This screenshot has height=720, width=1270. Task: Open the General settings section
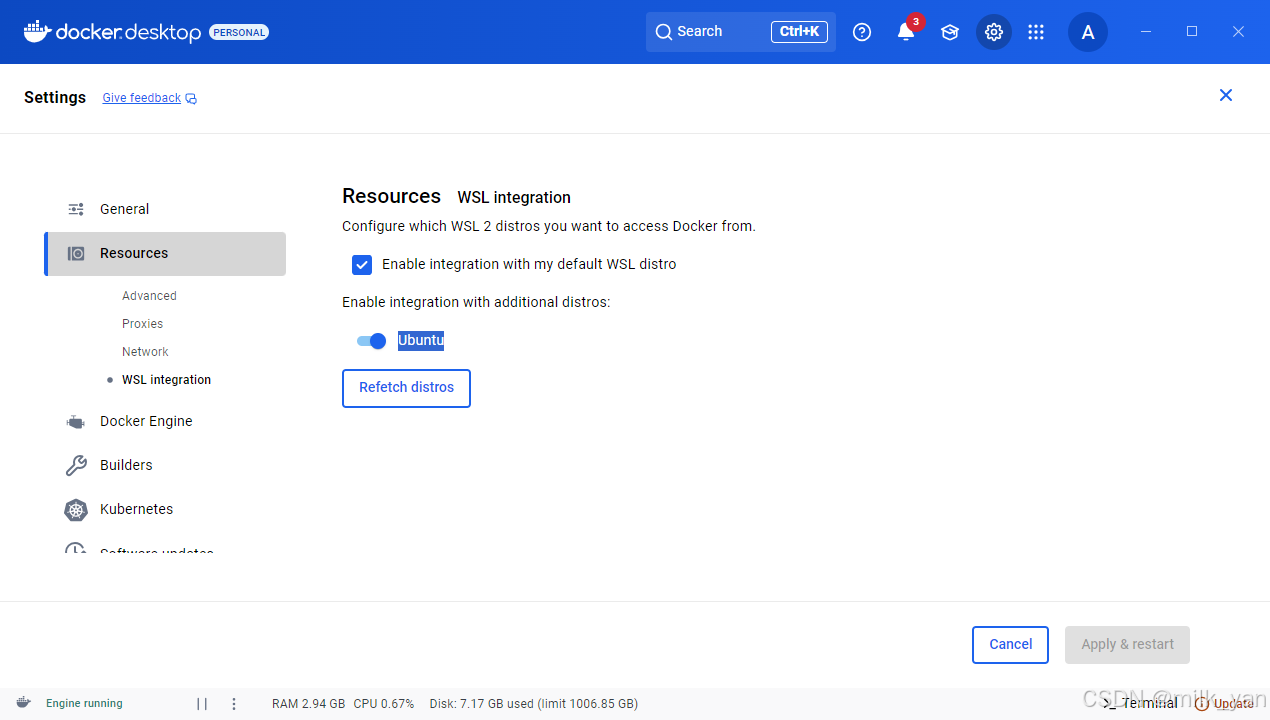coord(165,209)
